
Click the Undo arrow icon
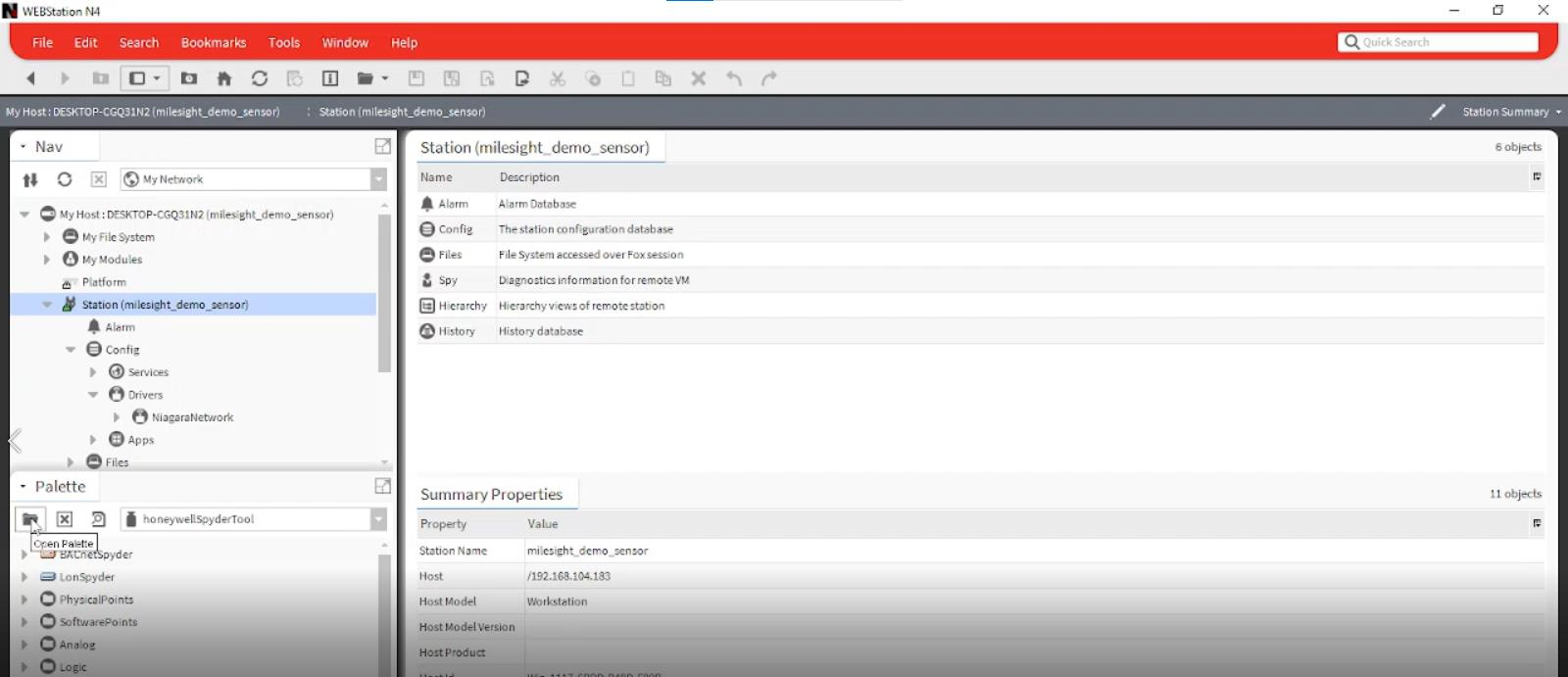point(734,78)
